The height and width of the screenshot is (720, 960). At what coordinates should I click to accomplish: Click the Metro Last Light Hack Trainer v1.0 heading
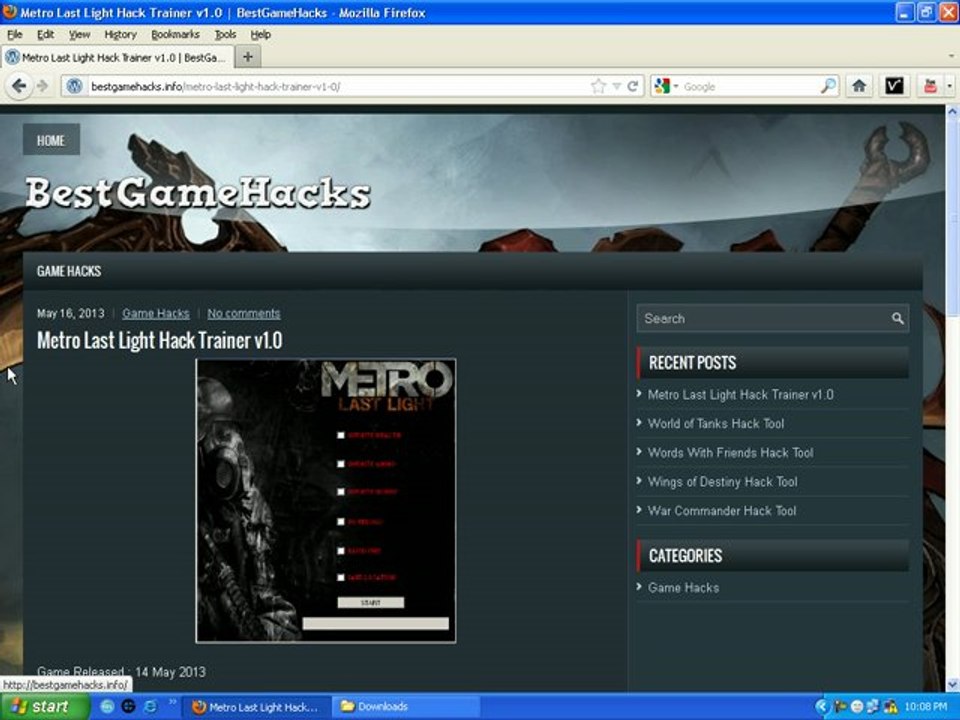point(159,340)
